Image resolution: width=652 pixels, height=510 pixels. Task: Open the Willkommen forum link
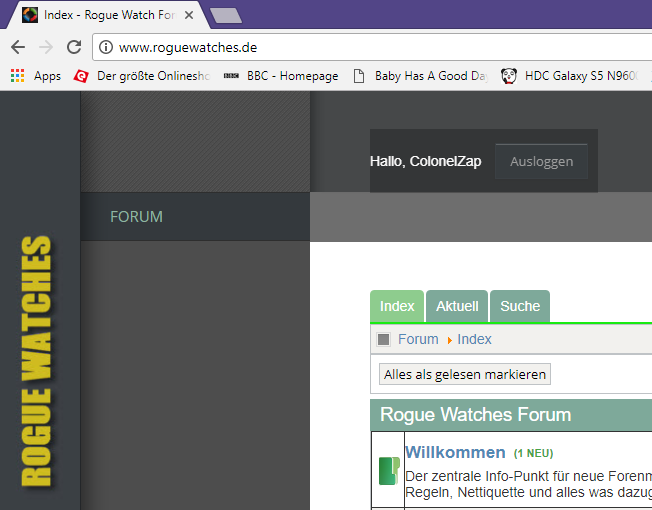click(x=454, y=452)
